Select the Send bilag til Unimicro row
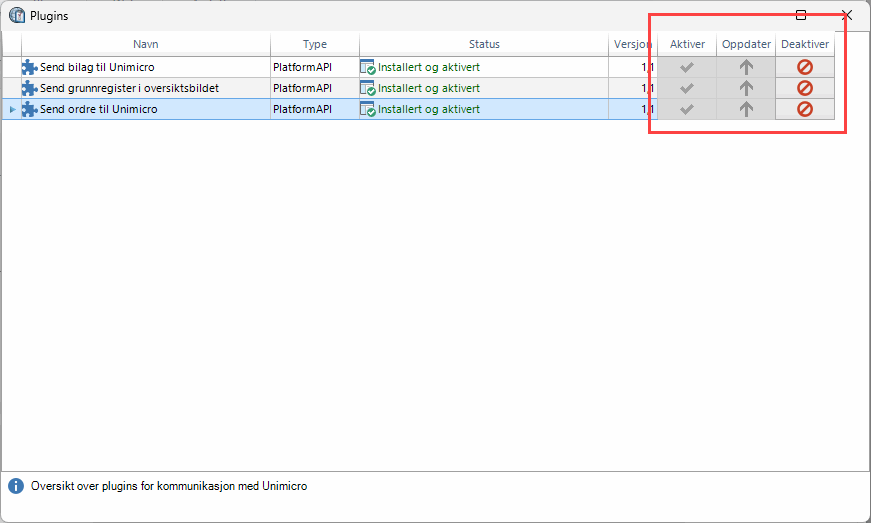This screenshot has height=523, width=871. click(x=97, y=68)
